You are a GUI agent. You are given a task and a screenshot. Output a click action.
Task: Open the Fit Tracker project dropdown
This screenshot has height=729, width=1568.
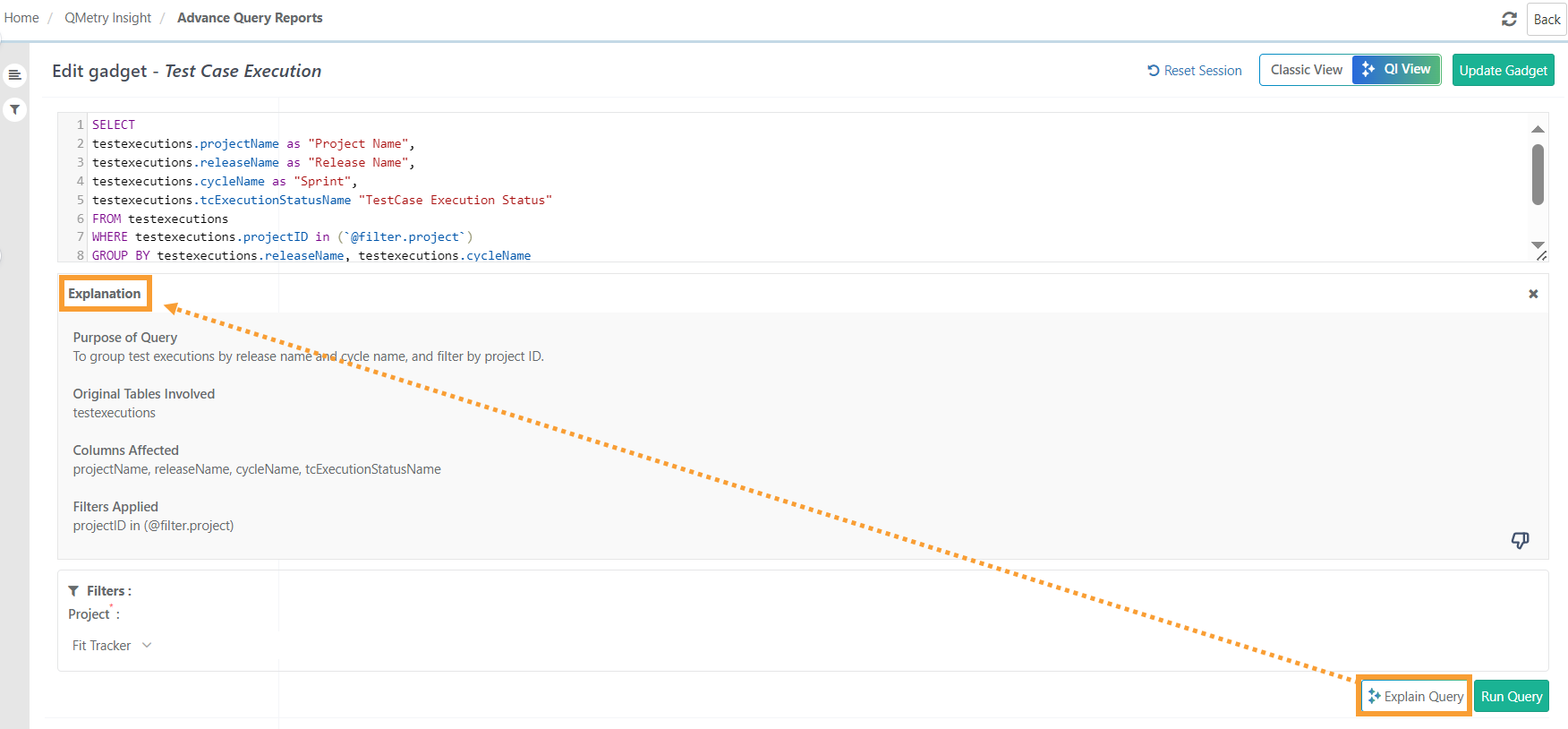(112, 646)
